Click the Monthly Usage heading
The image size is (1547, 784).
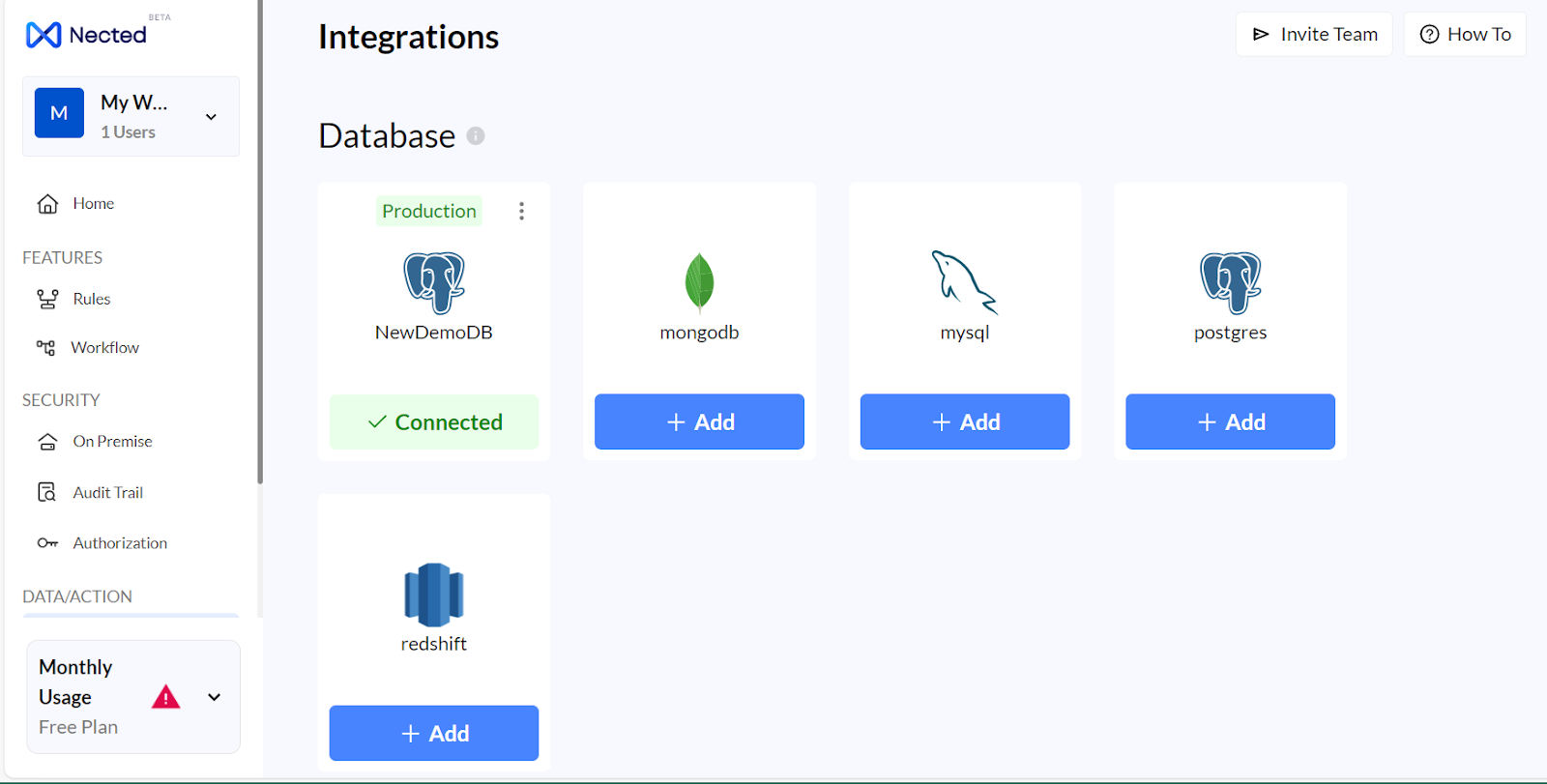point(75,682)
